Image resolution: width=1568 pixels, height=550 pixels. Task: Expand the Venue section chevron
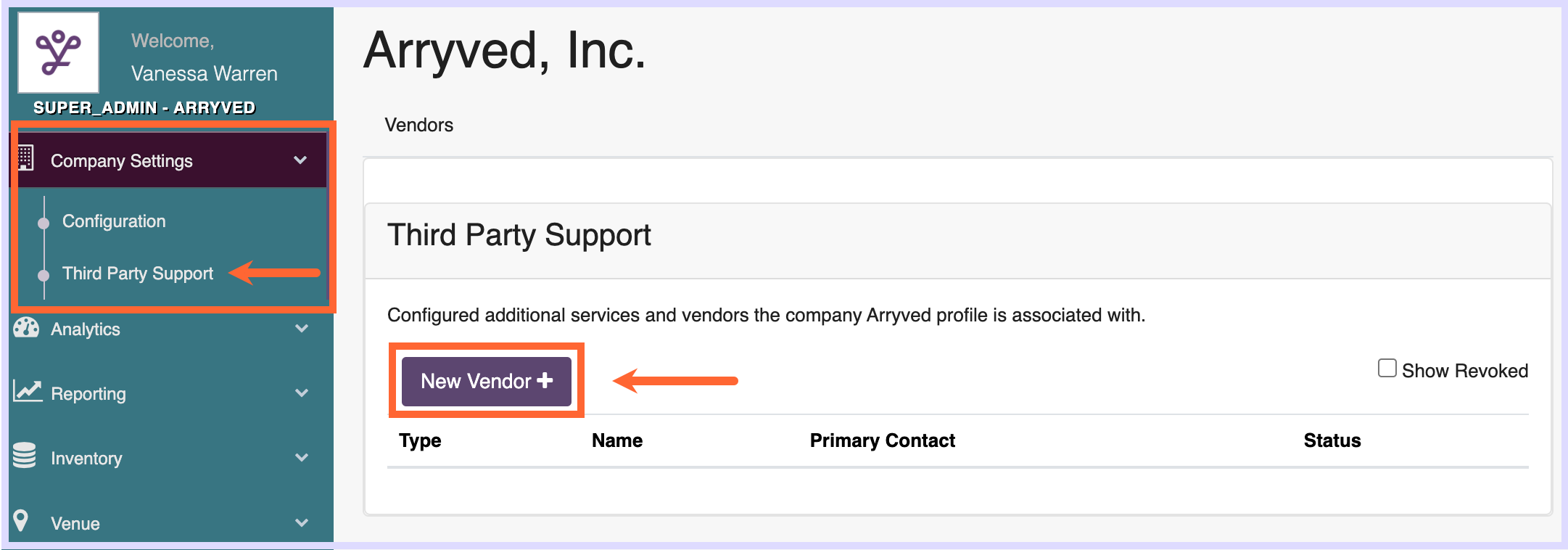302,522
